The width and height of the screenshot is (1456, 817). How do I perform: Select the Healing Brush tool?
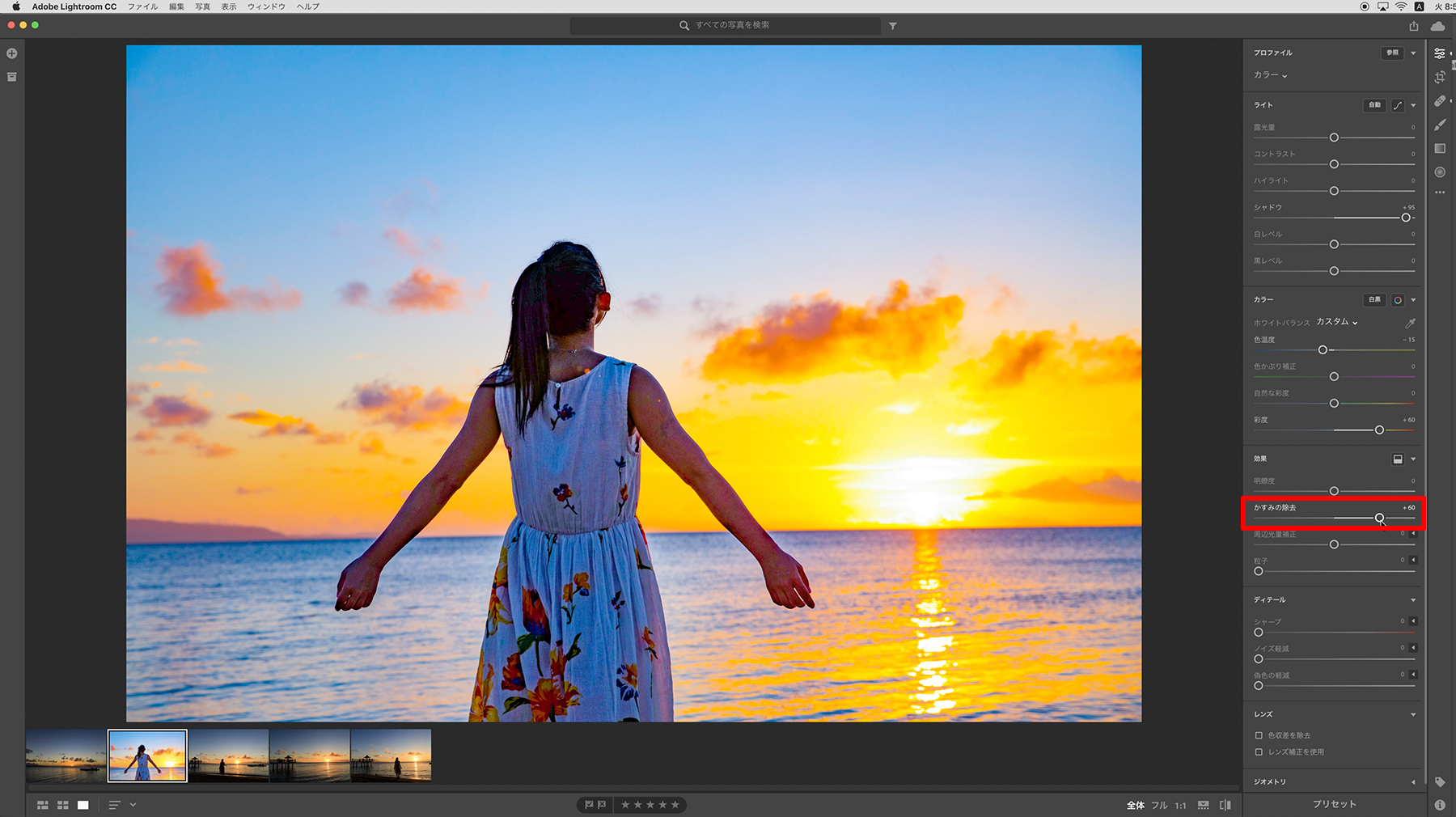pos(1440,101)
